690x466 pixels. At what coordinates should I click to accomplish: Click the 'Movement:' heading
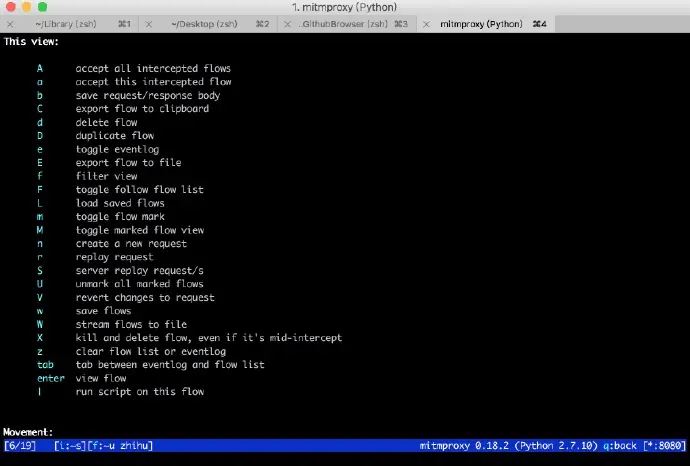(28, 432)
